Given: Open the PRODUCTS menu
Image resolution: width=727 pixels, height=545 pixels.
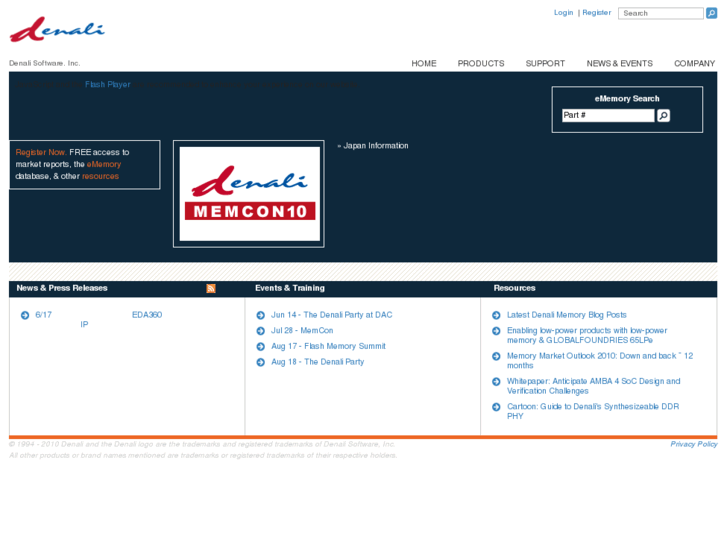Looking at the screenshot, I should click(x=481, y=64).
